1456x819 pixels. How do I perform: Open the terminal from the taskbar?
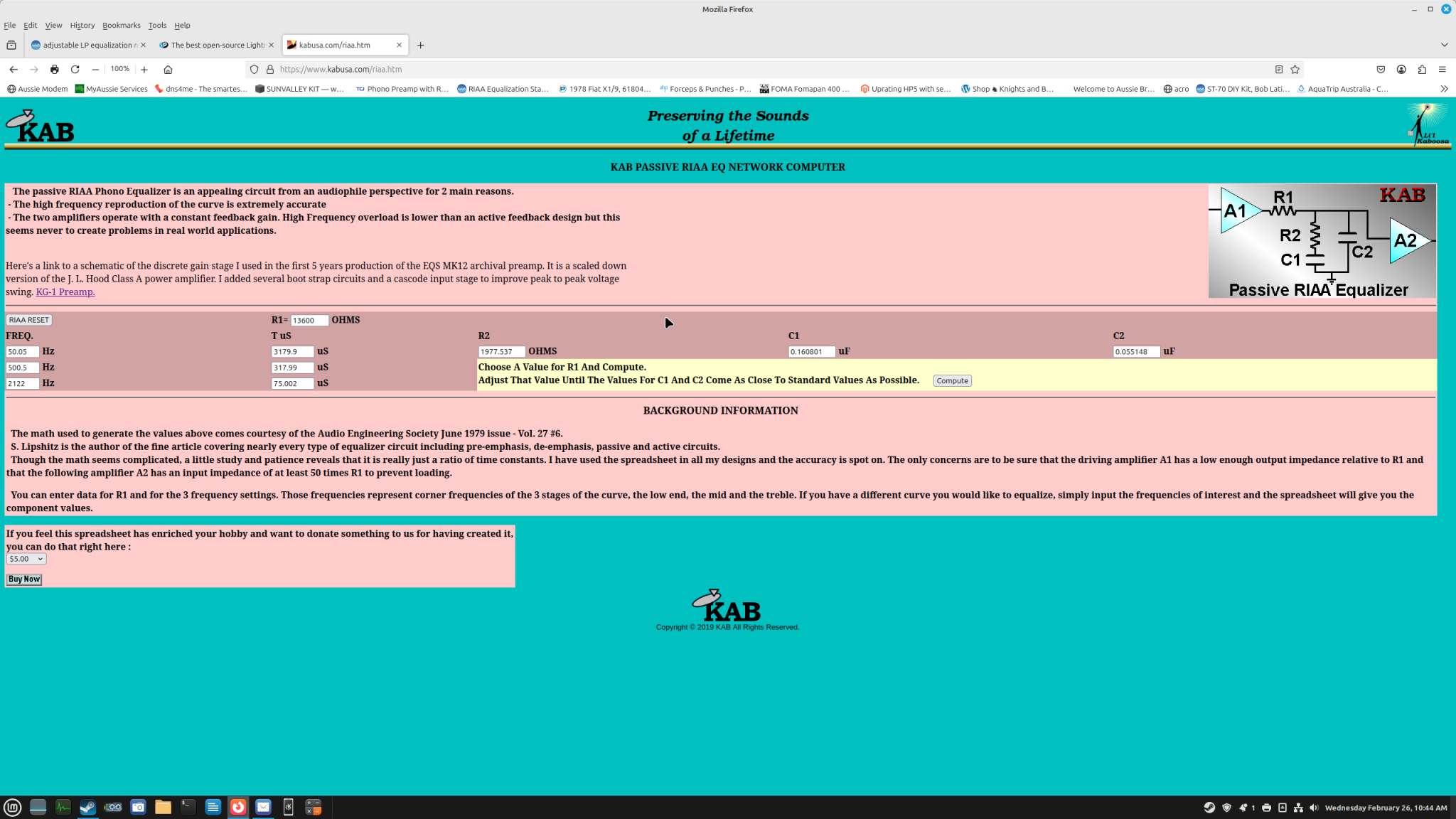(x=188, y=807)
